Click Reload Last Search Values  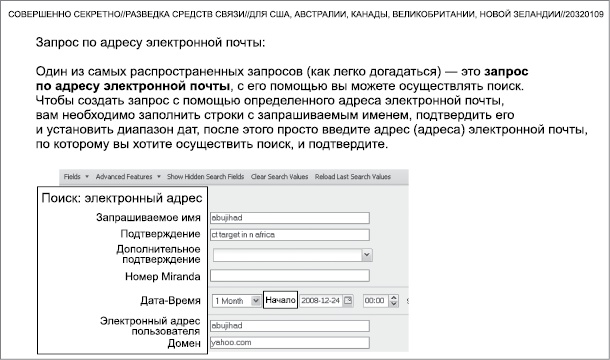click(x=352, y=177)
